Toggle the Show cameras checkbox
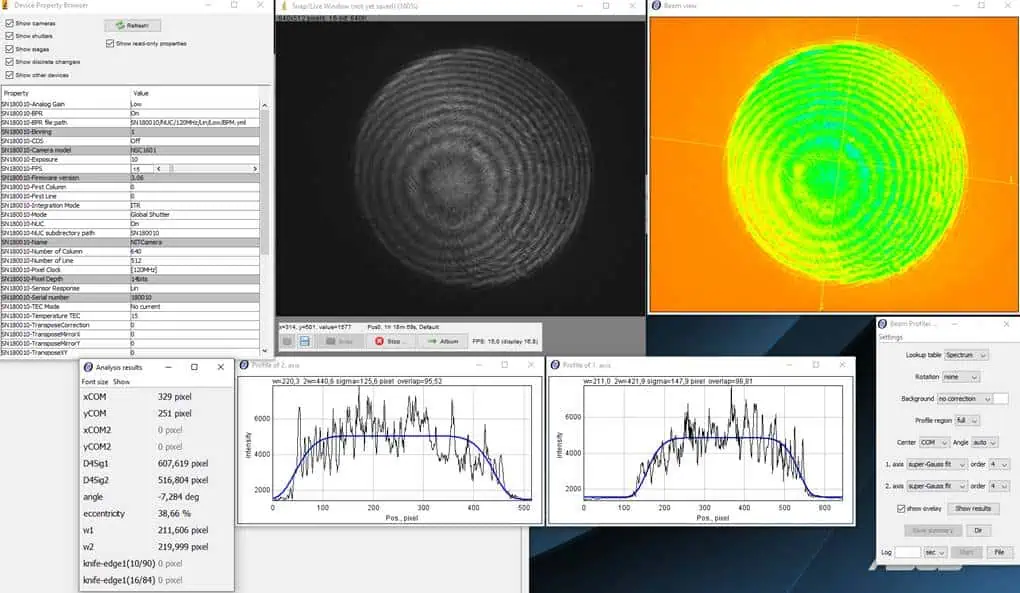1020x593 pixels. tap(9, 23)
